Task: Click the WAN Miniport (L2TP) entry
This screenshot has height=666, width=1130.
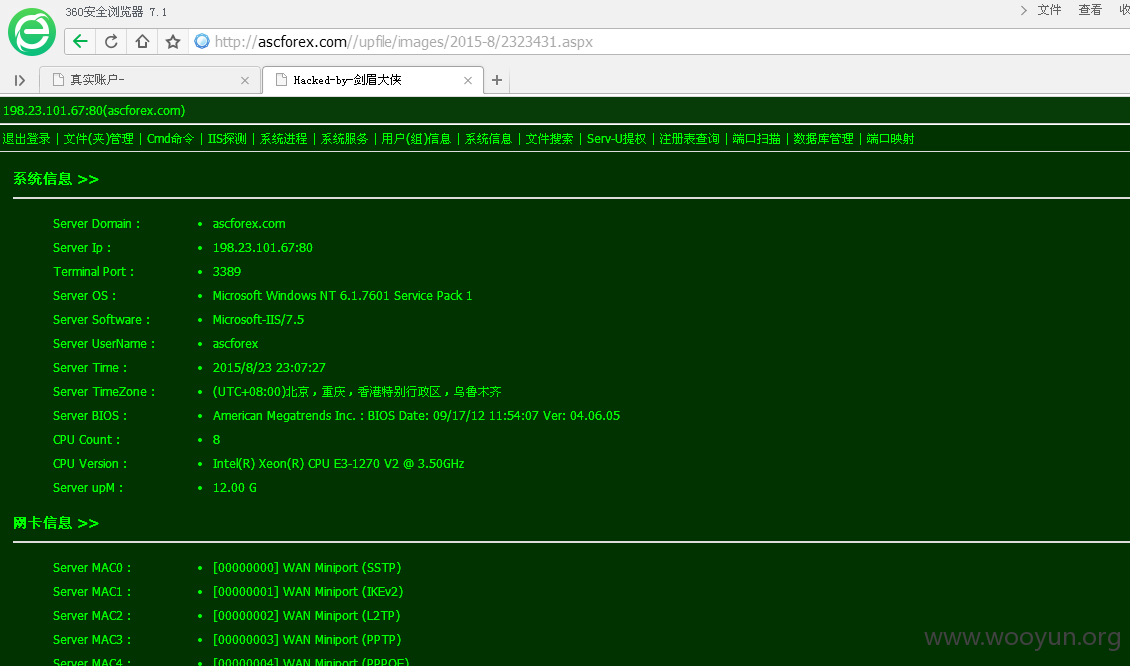Action: point(306,616)
